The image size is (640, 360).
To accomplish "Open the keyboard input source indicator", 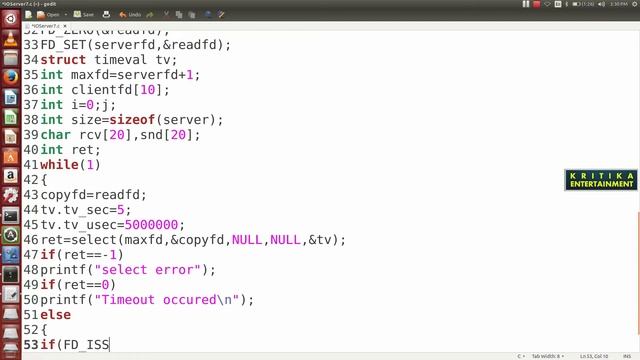I will pyautogui.click(x=558, y=4).
